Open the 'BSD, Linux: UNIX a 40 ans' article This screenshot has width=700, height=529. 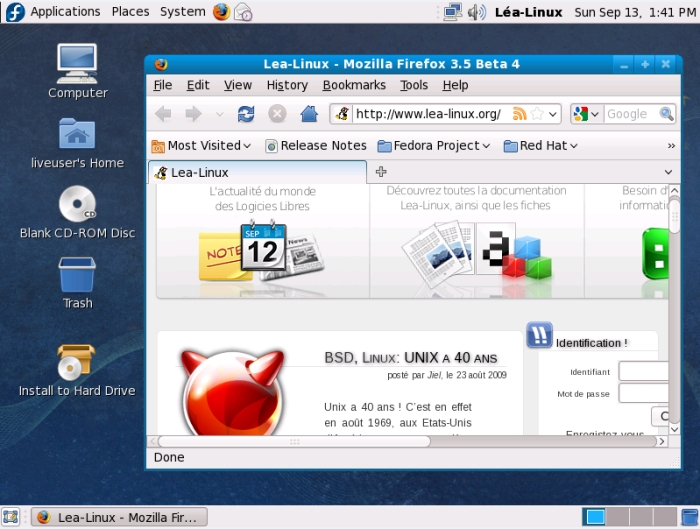(x=410, y=357)
